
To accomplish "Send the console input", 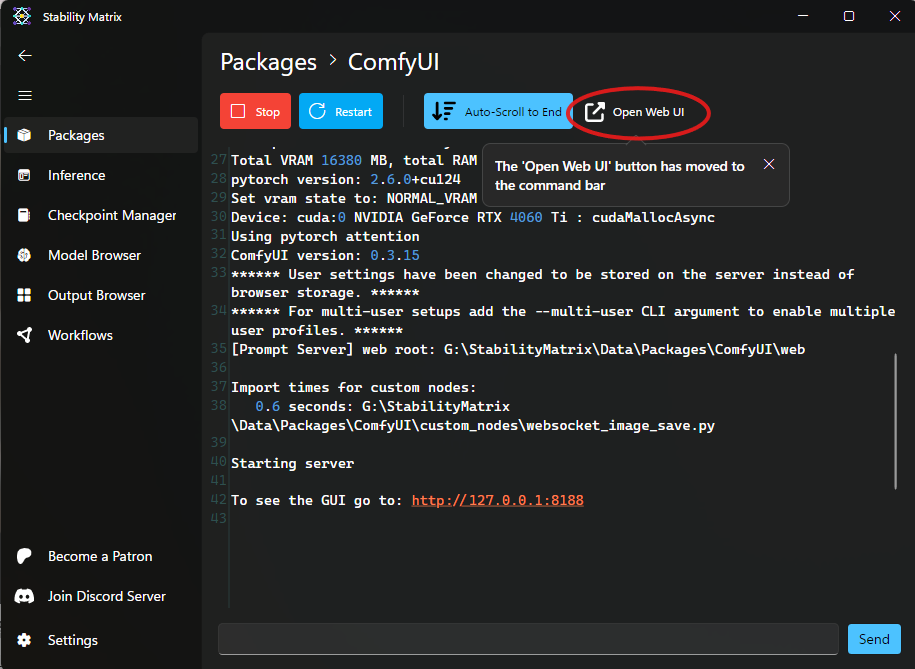I will (x=874, y=639).
